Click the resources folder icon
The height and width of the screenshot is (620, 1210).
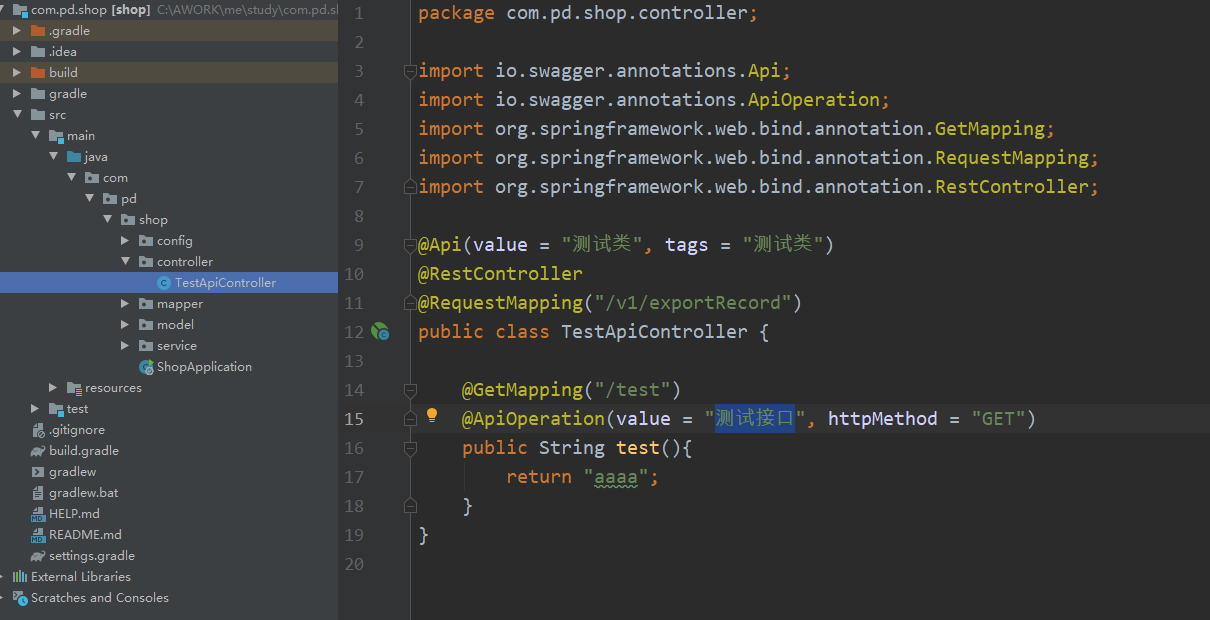(74, 388)
